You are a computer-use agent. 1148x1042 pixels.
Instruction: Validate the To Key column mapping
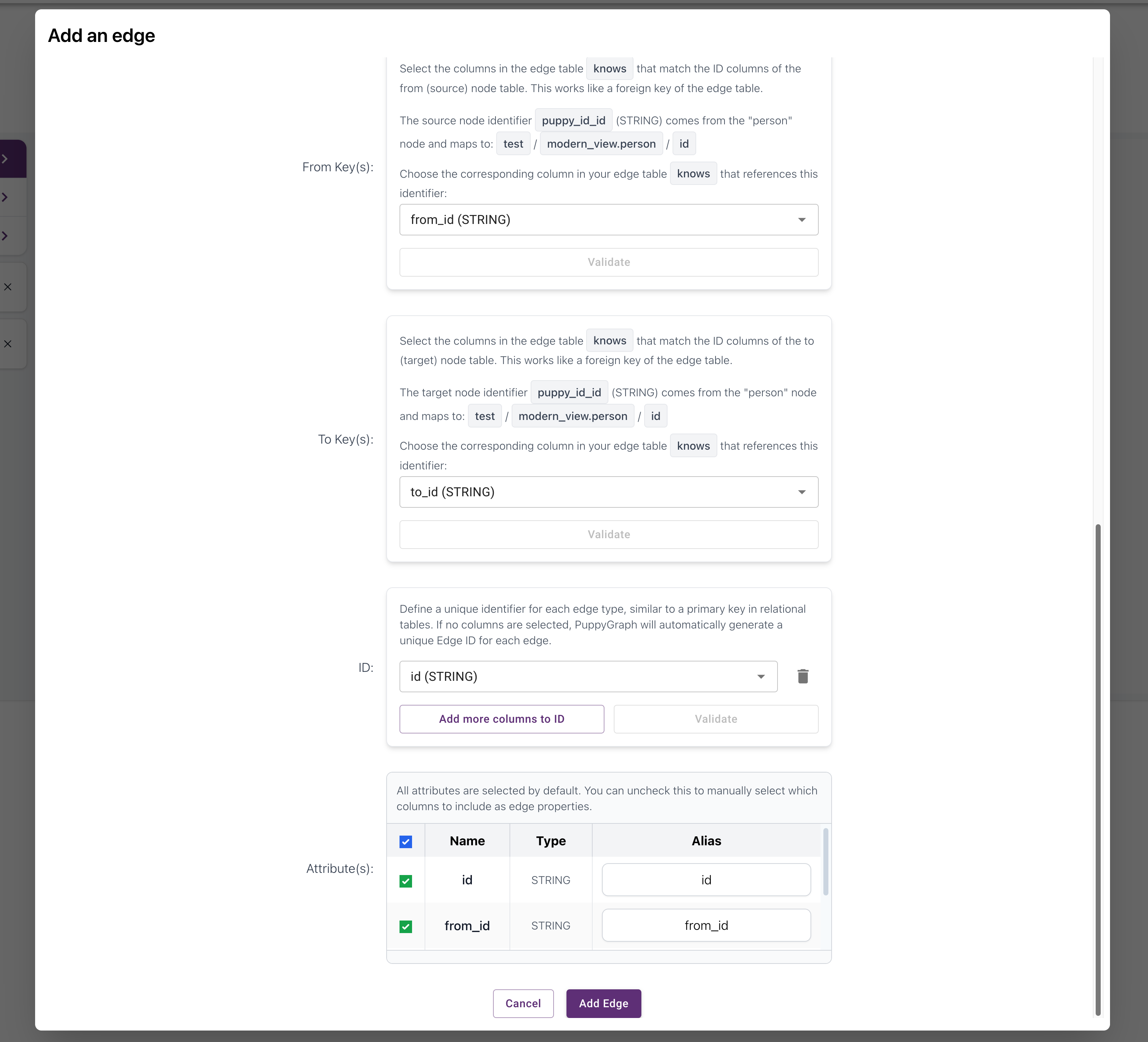coord(608,534)
